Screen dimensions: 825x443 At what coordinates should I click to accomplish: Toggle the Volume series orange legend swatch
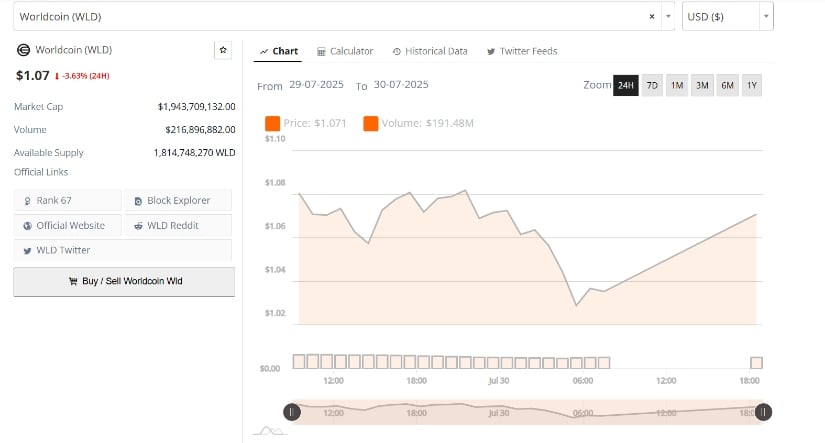370,123
